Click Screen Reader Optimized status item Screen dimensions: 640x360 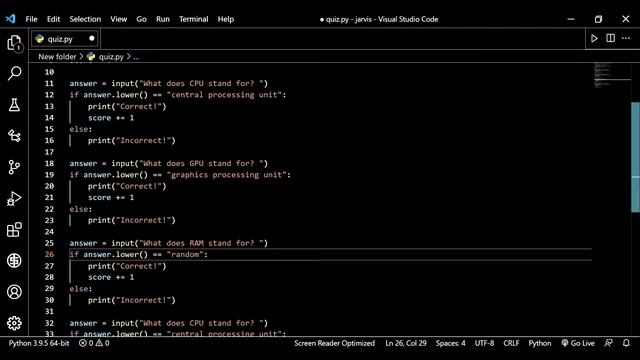click(x=334, y=343)
